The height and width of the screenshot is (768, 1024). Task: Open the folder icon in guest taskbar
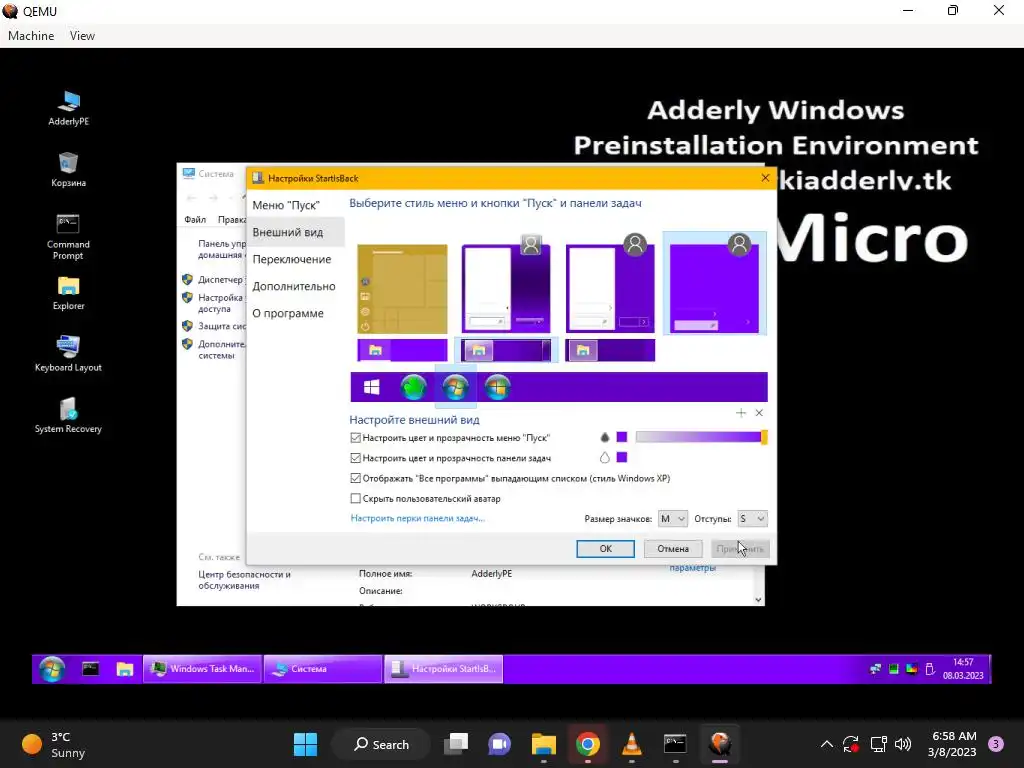click(124, 669)
